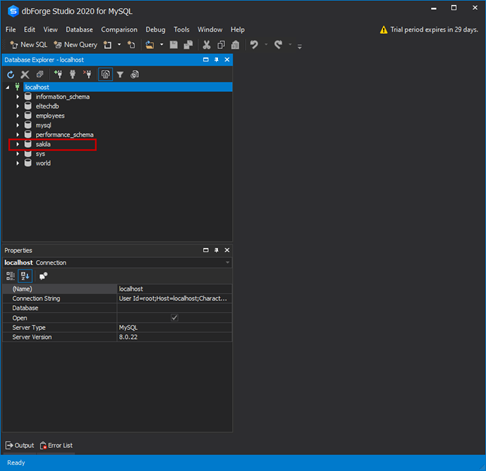This screenshot has width=486, height=471.
Task: Click the Save floppy disk icon
Action: 174,45
